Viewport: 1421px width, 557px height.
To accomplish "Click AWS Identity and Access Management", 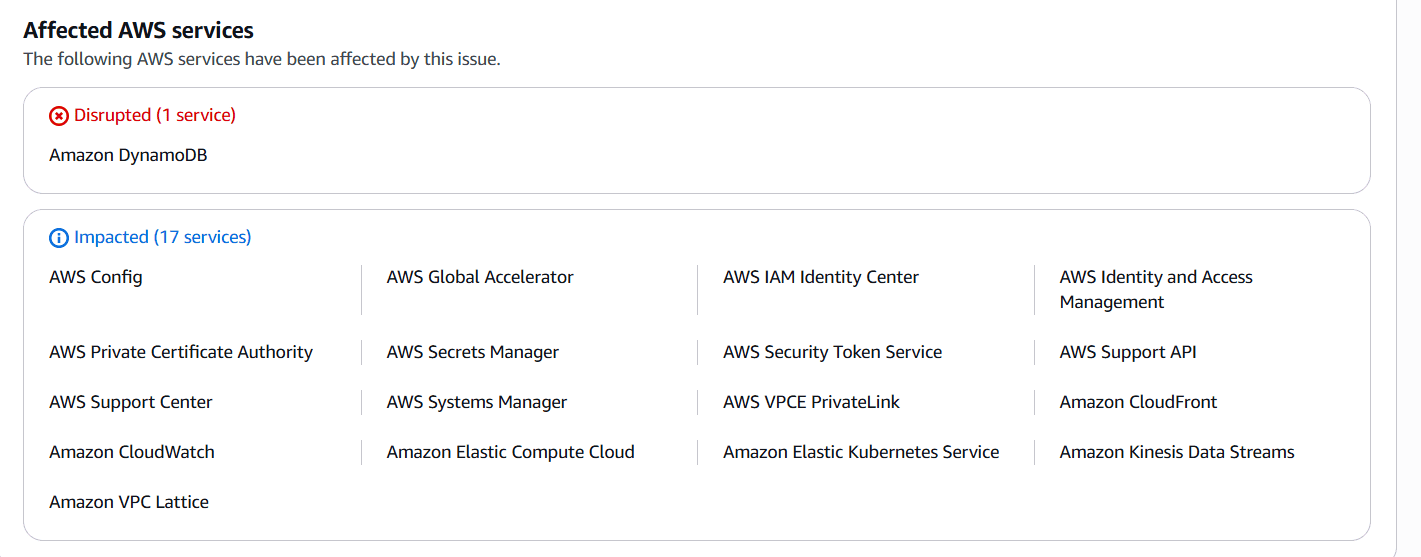I will (1155, 289).
